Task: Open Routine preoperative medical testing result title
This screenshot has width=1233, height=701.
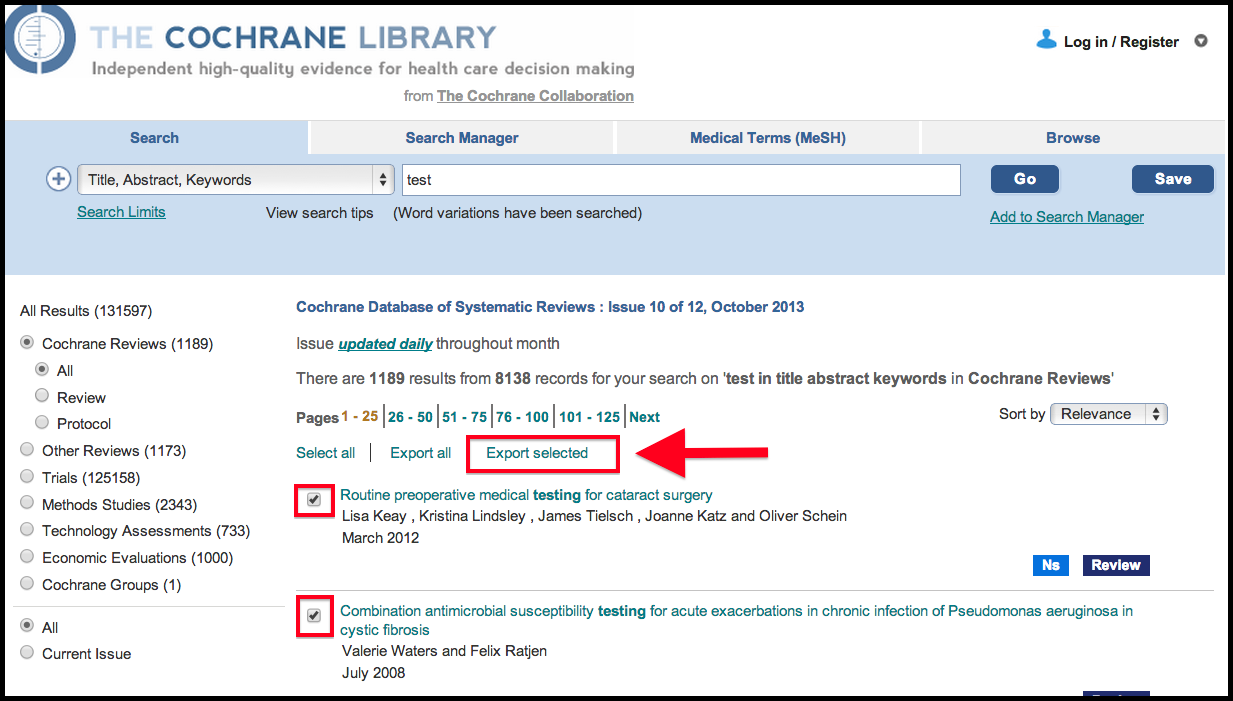Action: (526, 495)
